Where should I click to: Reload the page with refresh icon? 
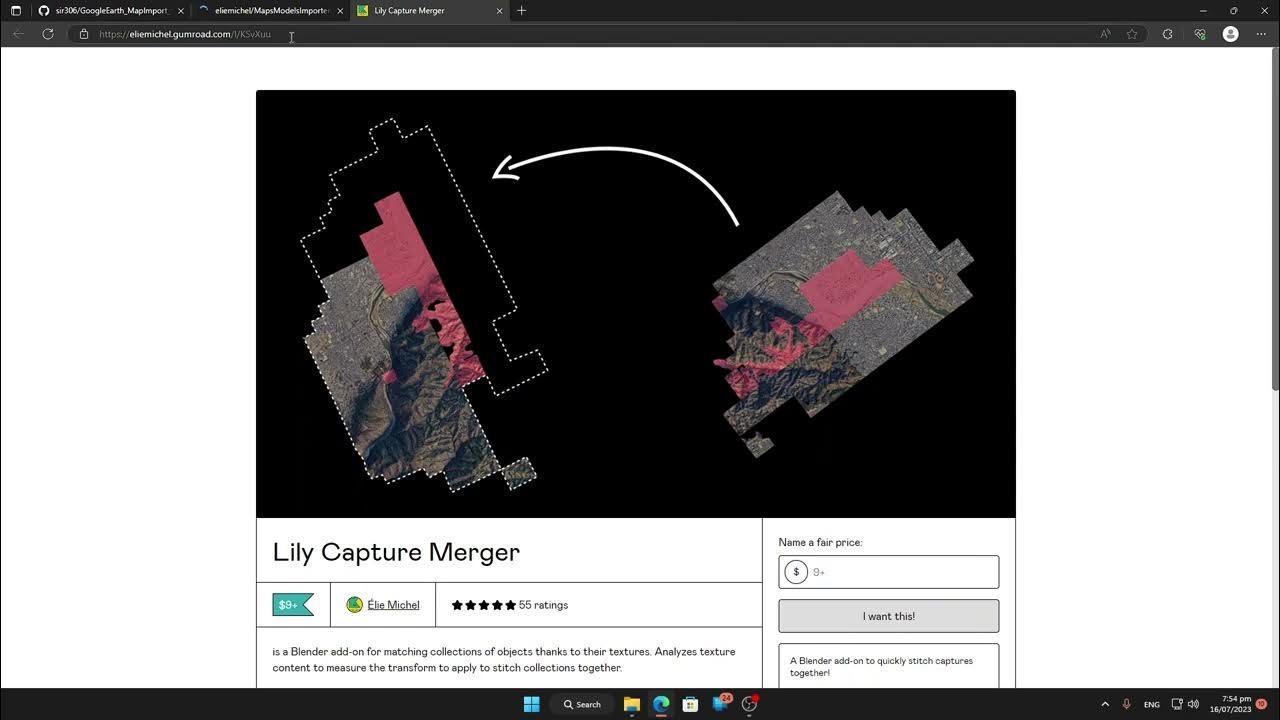pos(47,34)
